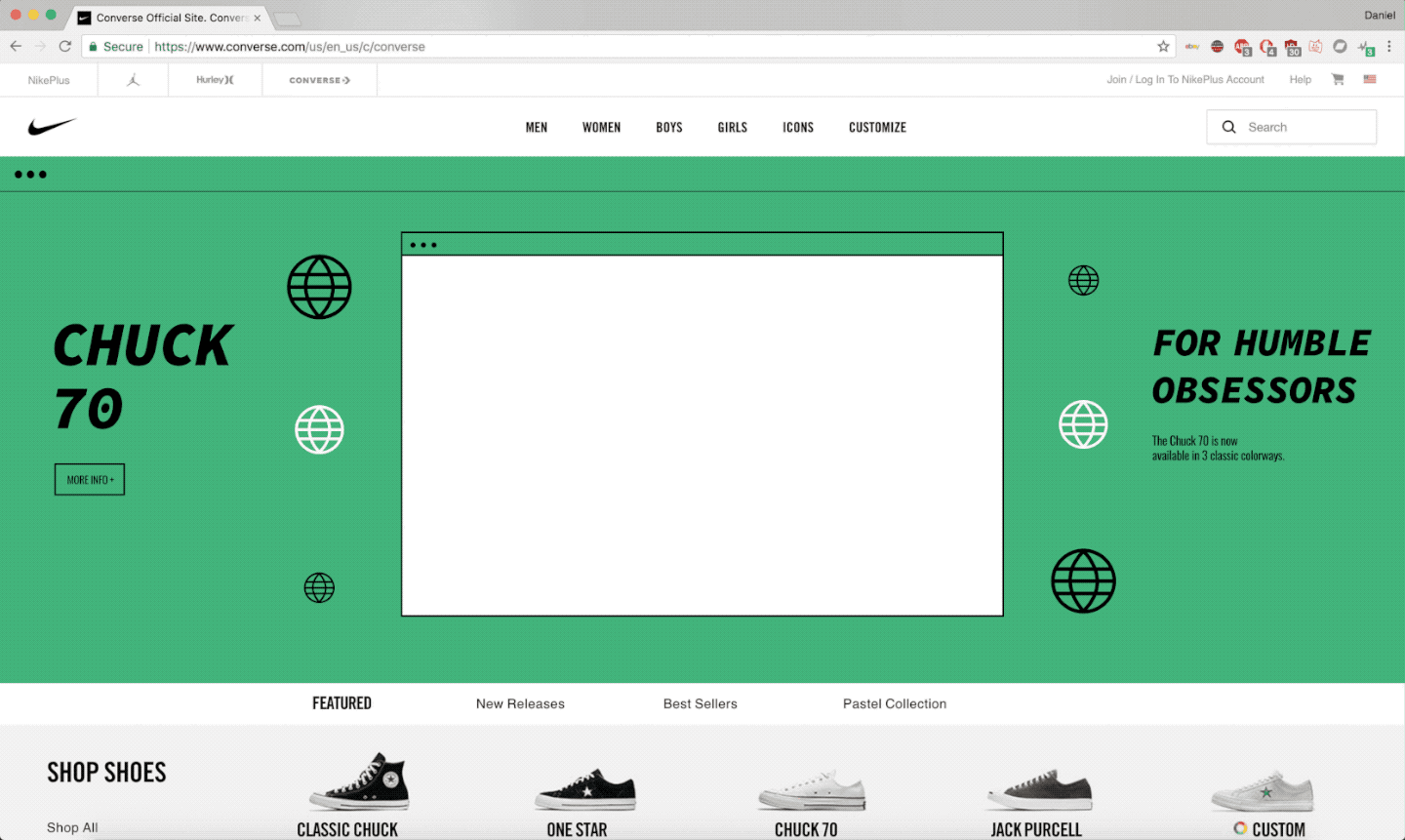
Task: Open the GIRLS menu
Action: click(x=733, y=127)
